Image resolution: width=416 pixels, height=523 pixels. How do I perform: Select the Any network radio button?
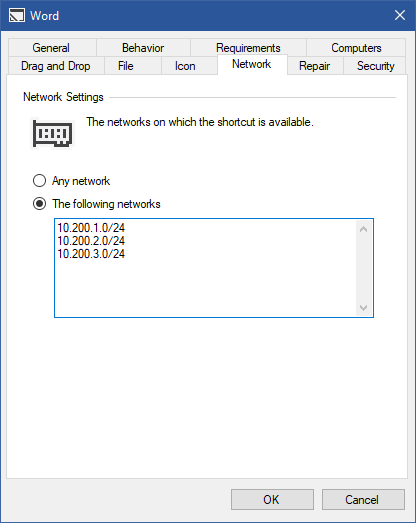point(39,181)
